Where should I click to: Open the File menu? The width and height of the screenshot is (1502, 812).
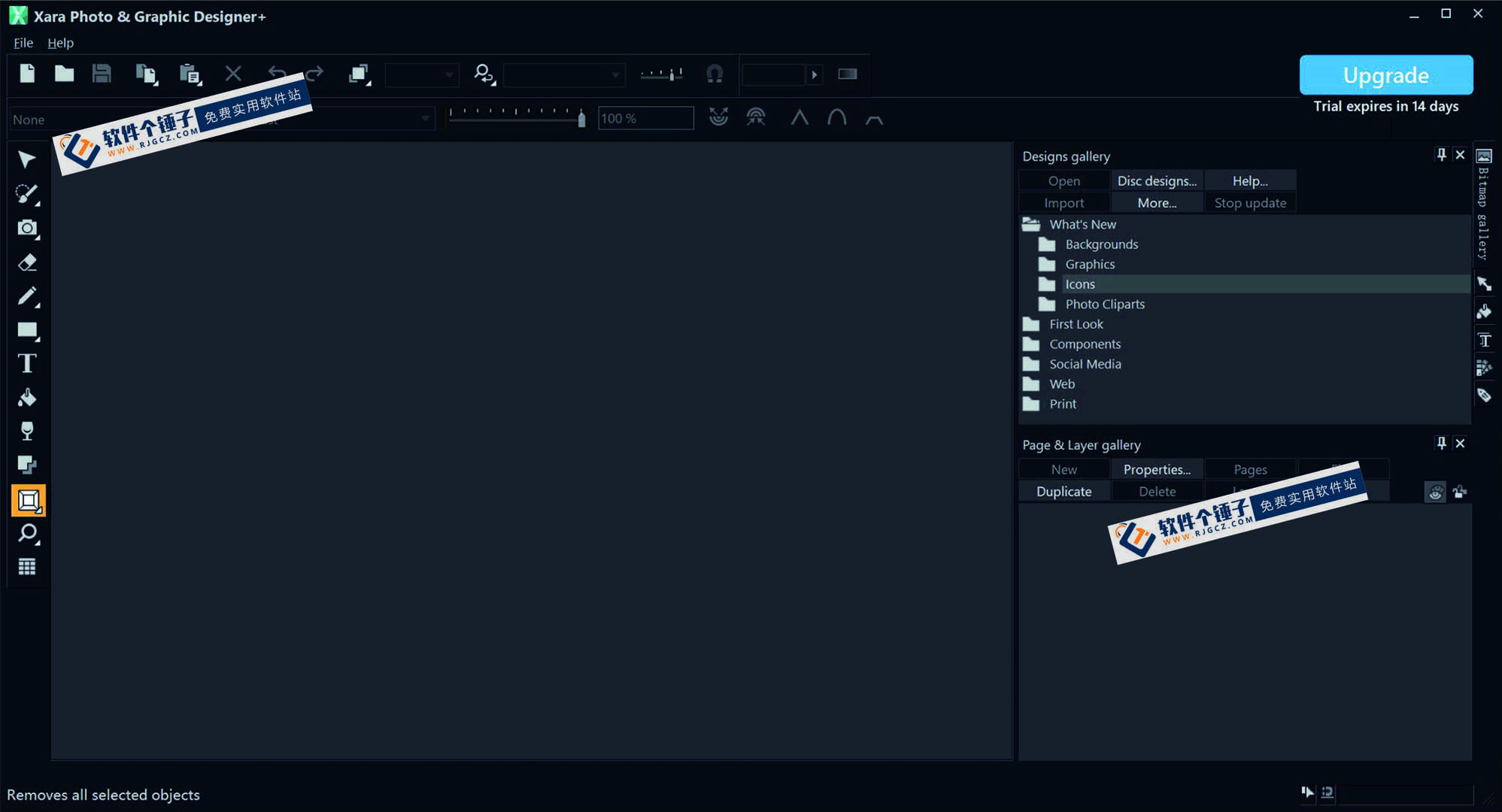point(23,43)
